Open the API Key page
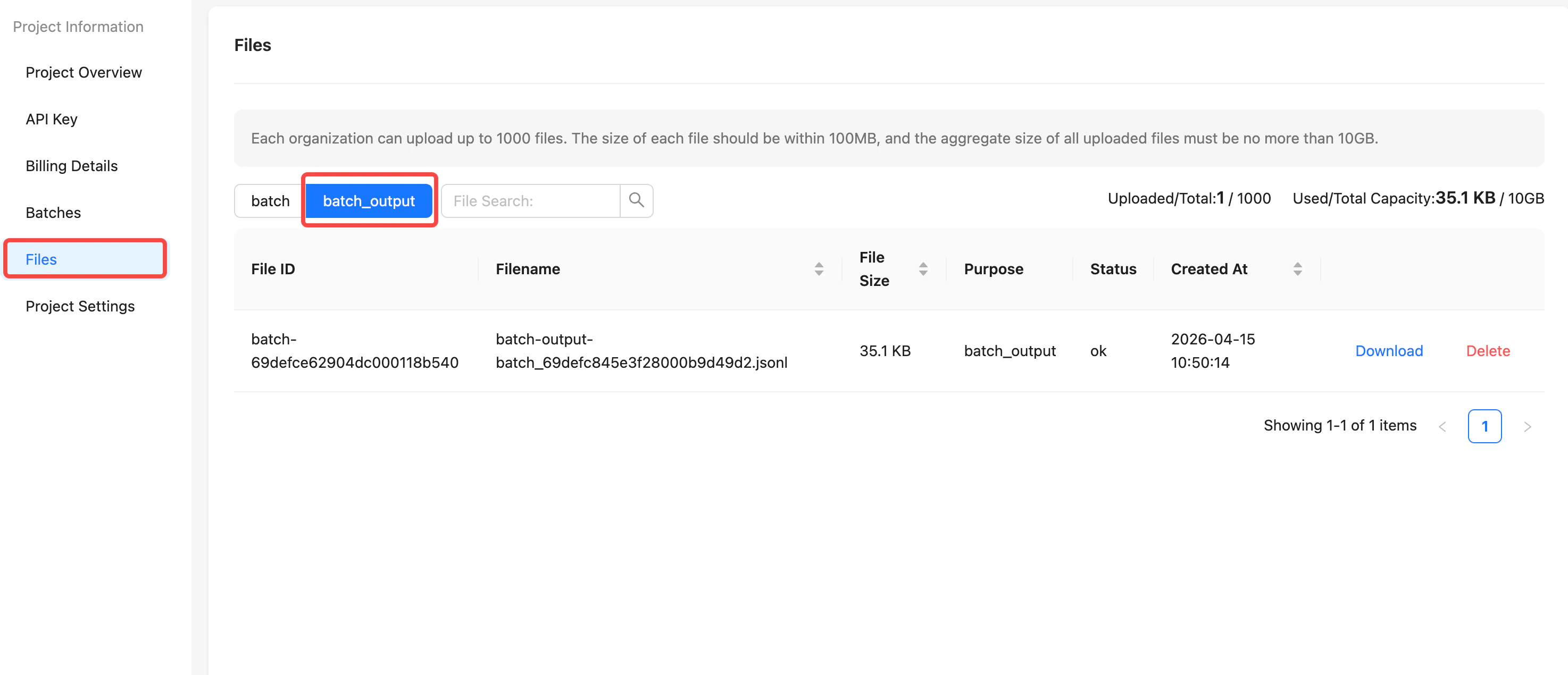 click(x=52, y=119)
